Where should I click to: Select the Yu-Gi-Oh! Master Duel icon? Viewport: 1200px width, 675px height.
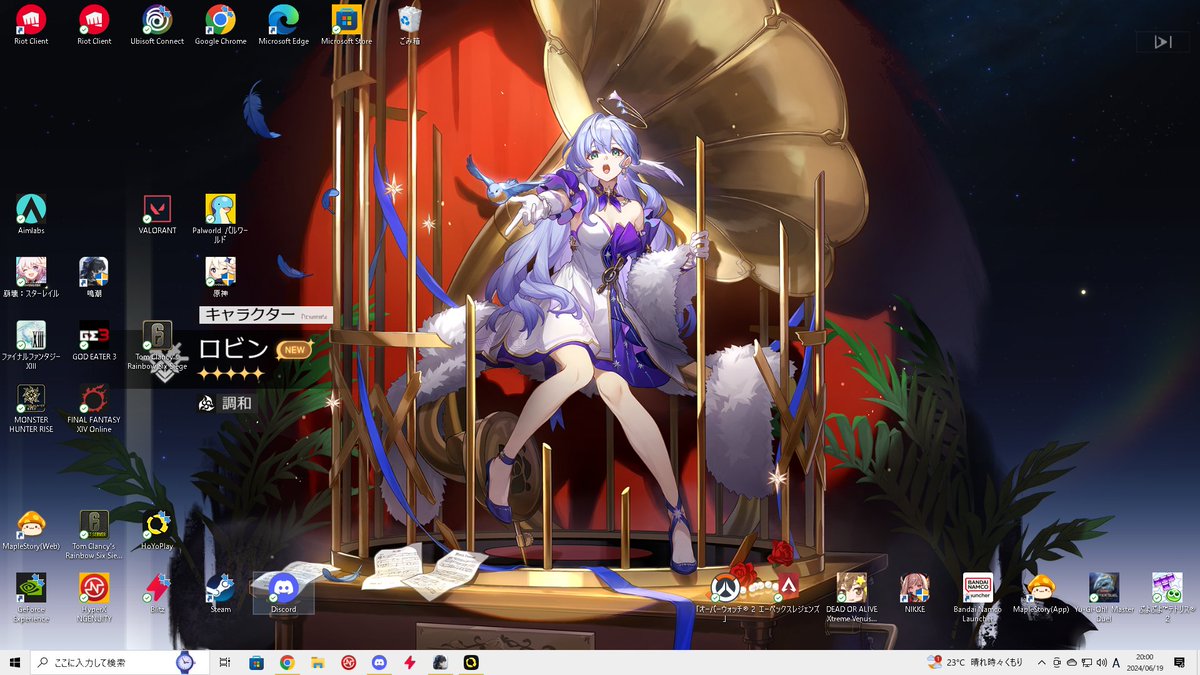(1104, 598)
